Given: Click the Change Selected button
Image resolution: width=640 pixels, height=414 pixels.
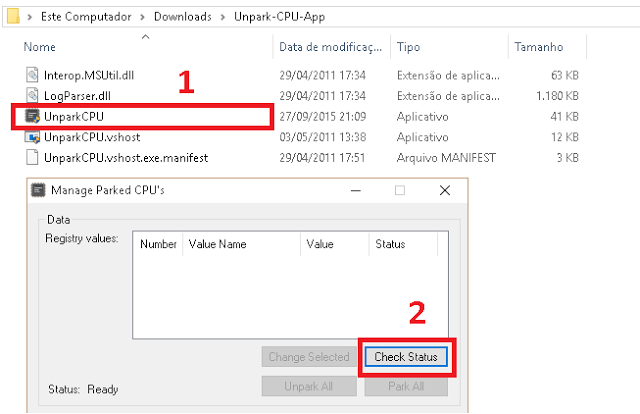Looking at the screenshot, I should (x=309, y=357).
